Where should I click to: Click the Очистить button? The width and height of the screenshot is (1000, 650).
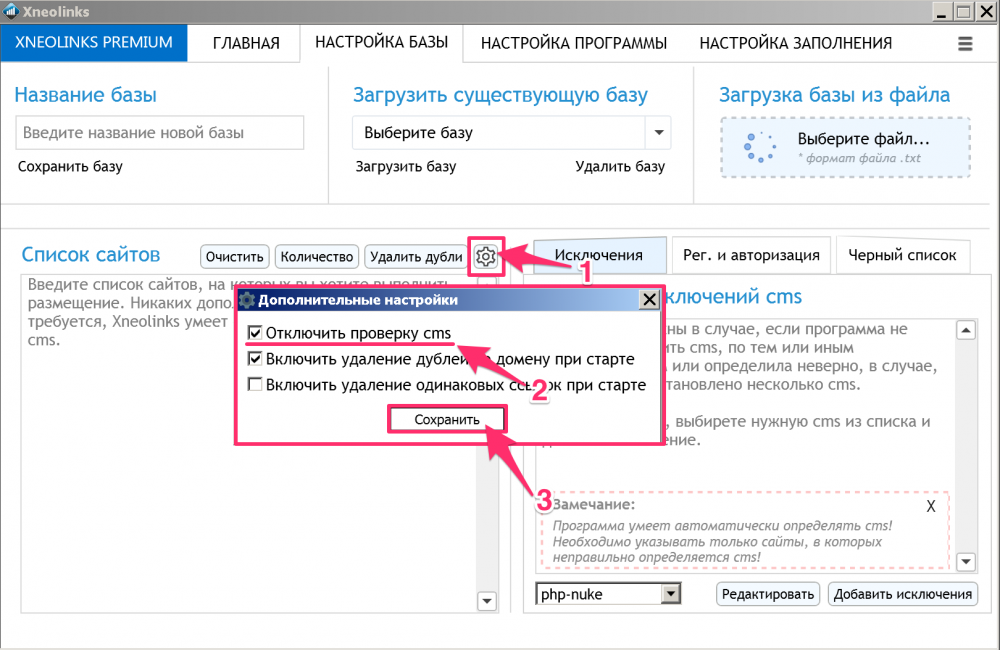235,256
